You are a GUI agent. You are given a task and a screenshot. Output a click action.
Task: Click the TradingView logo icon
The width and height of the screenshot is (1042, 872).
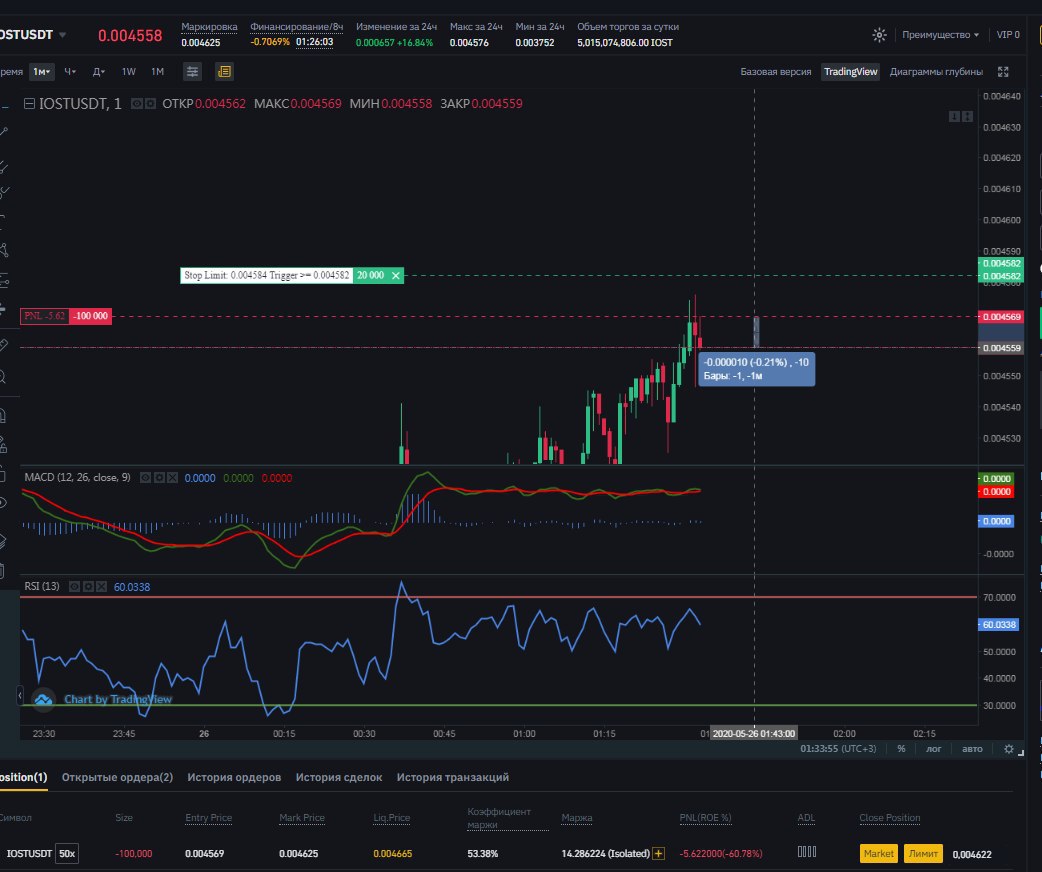pos(43,699)
